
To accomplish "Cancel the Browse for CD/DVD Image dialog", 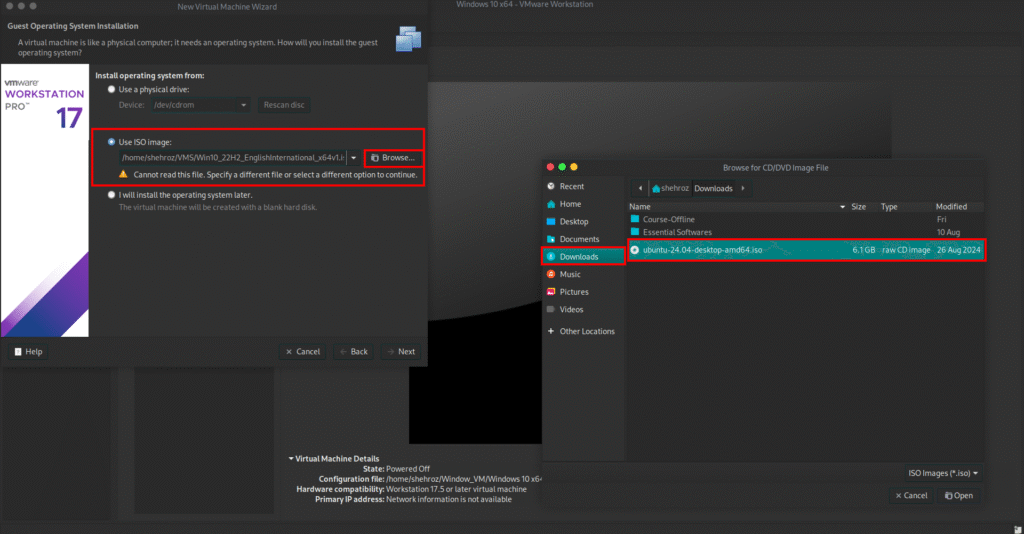I will coord(911,495).
